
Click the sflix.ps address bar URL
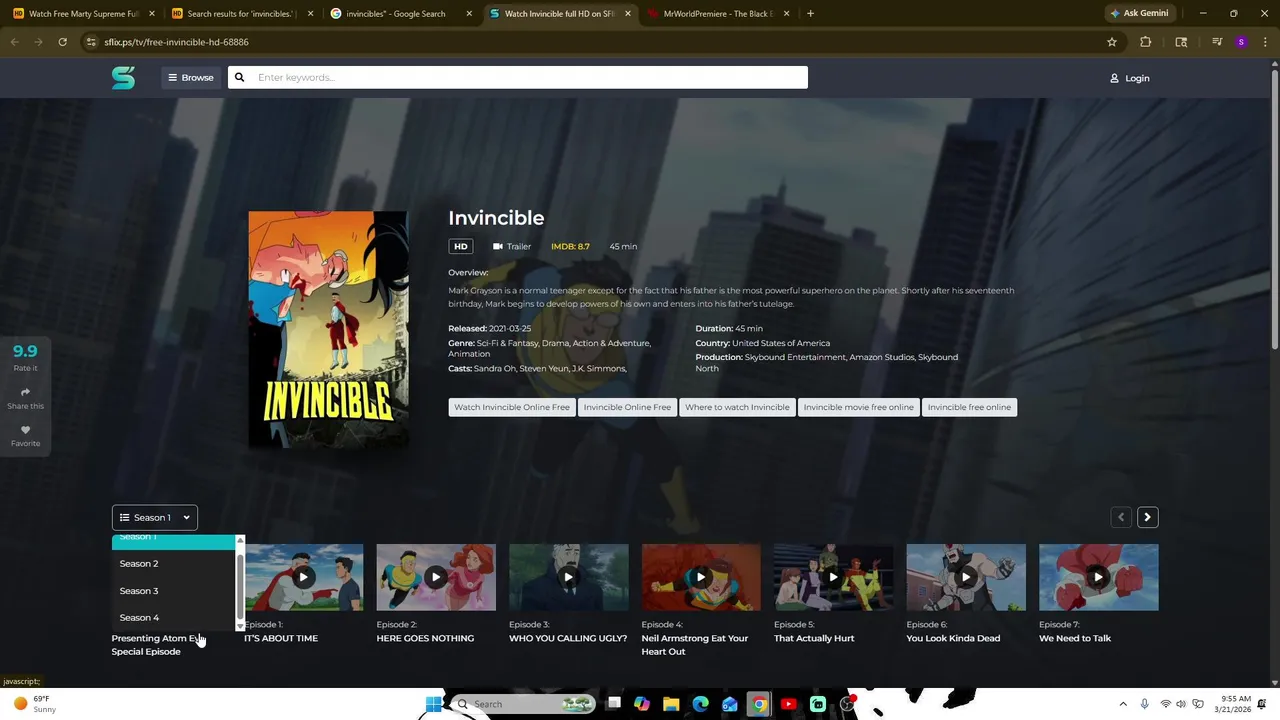tap(177, 42)
